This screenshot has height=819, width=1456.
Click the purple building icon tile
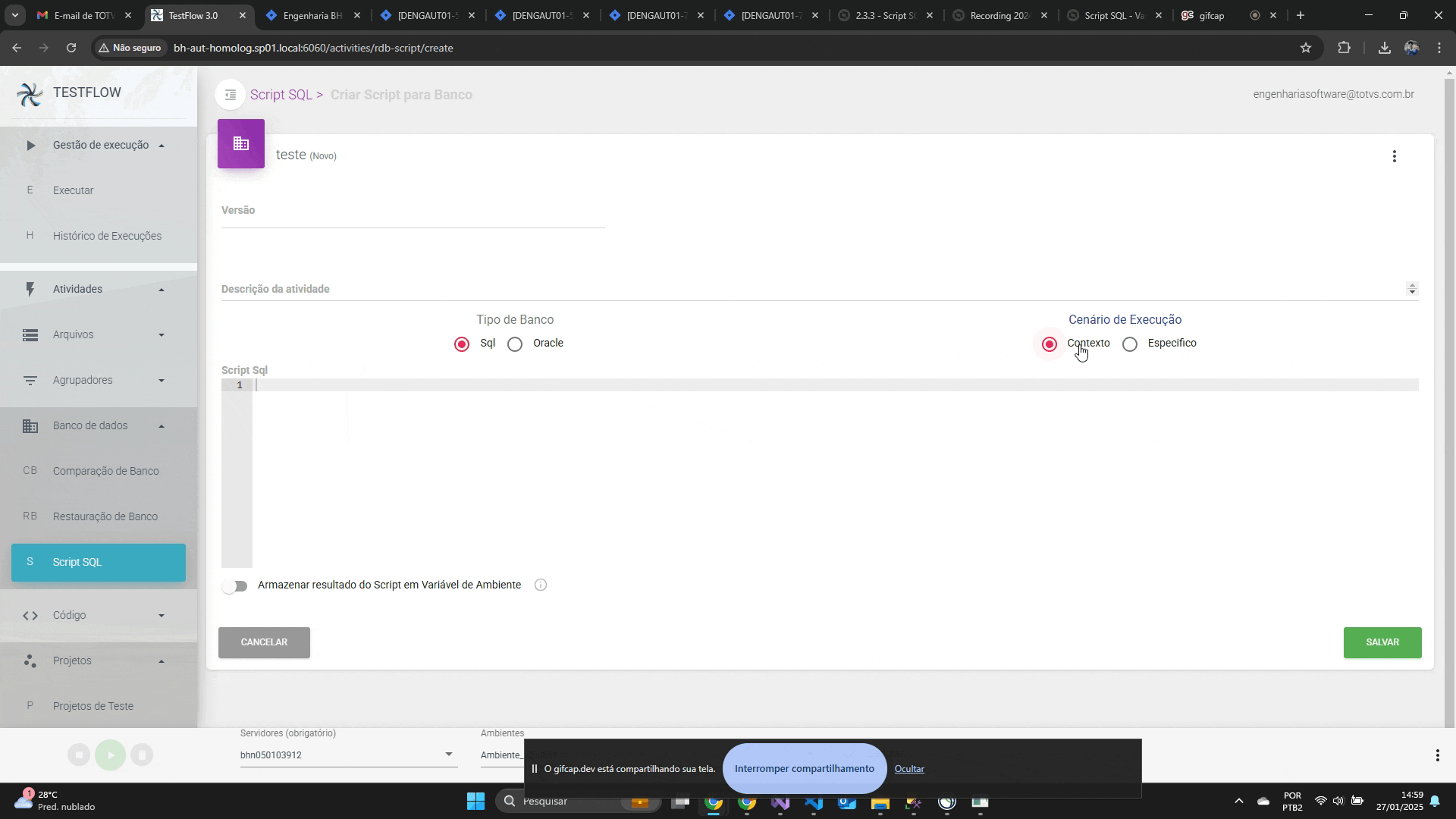pyautogui.click(x=241, y=144)
